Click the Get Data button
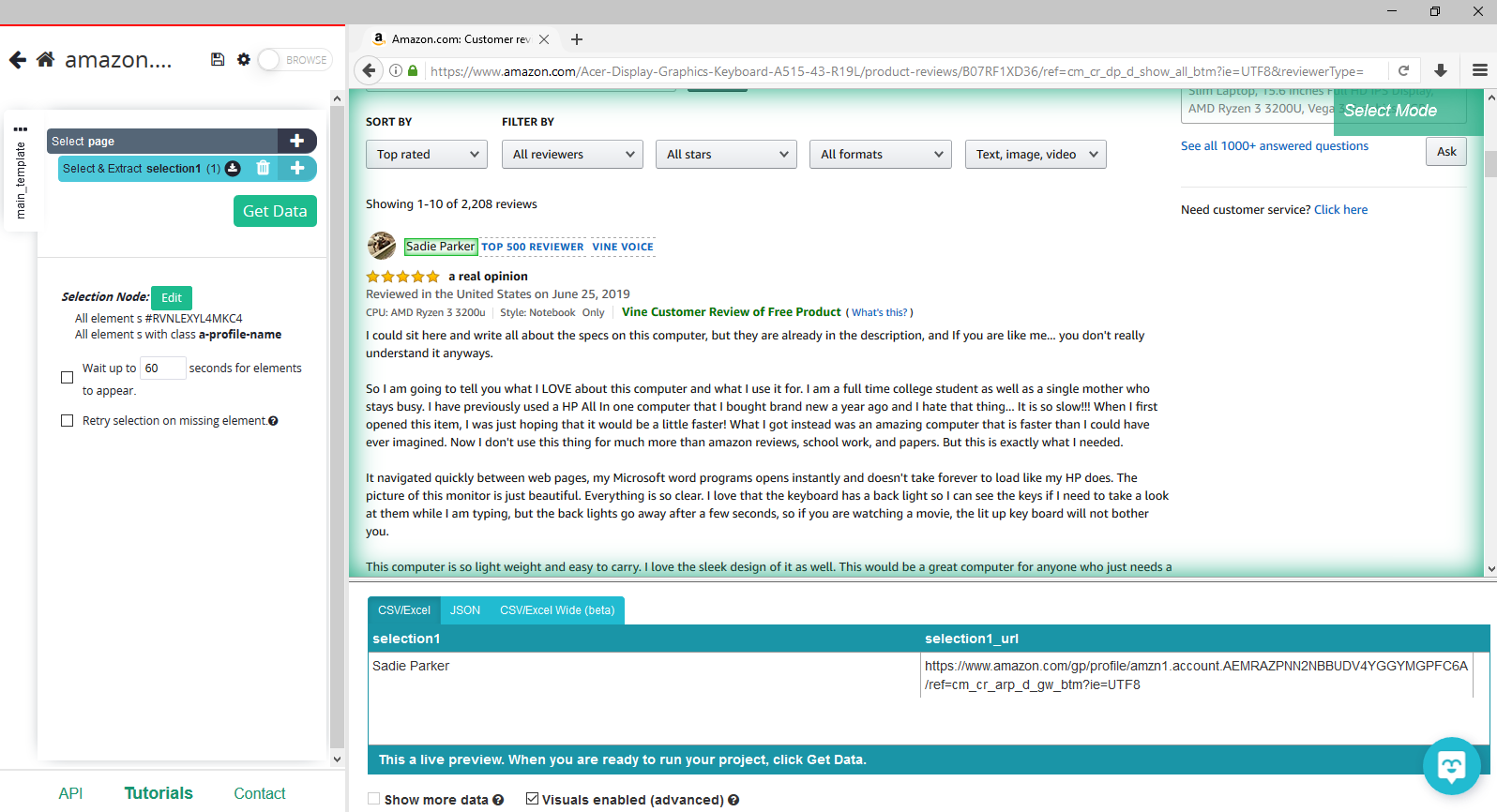1497x812 pixels. 275,211
